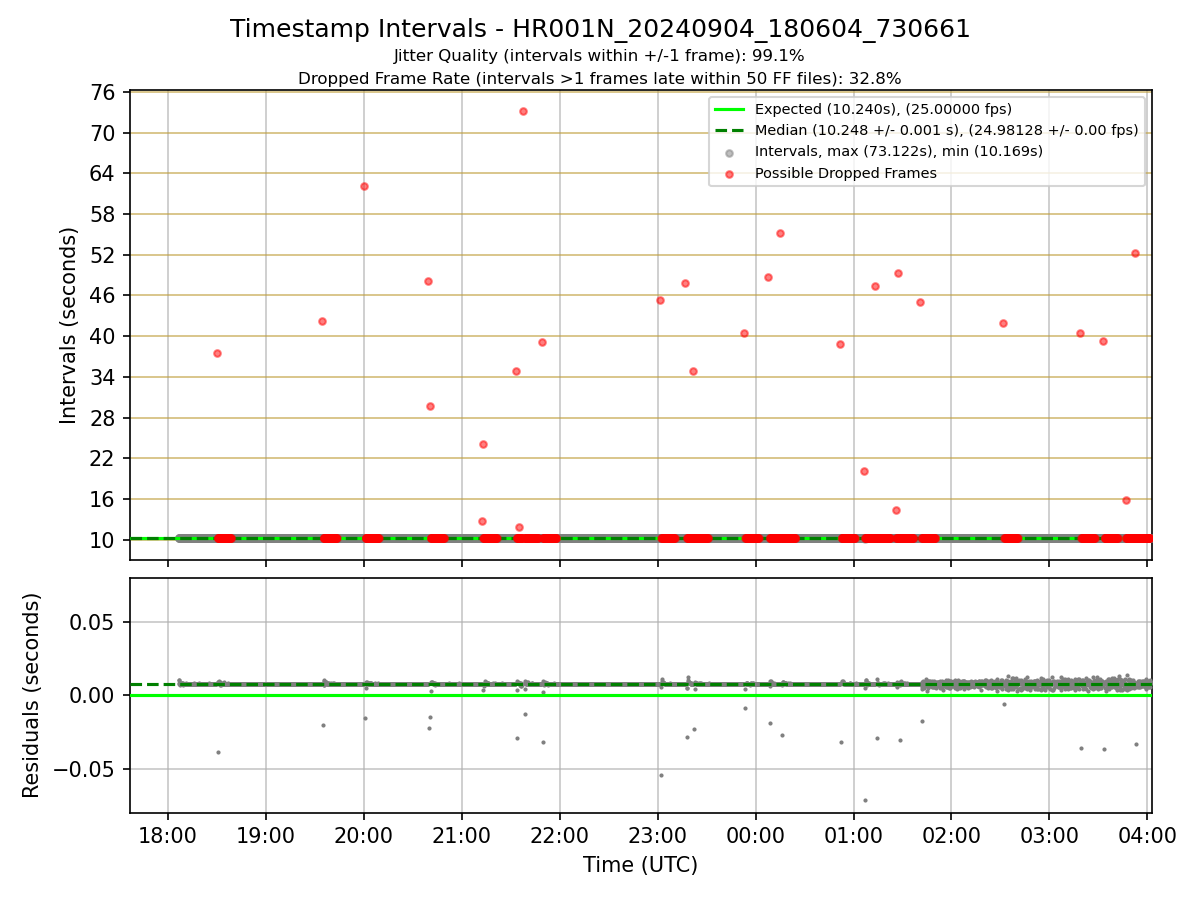Click the legend entry beginning 'Intervals, max (73.122s)'
The height and width of the screenshot is (900, 1200).
[899, 151]
